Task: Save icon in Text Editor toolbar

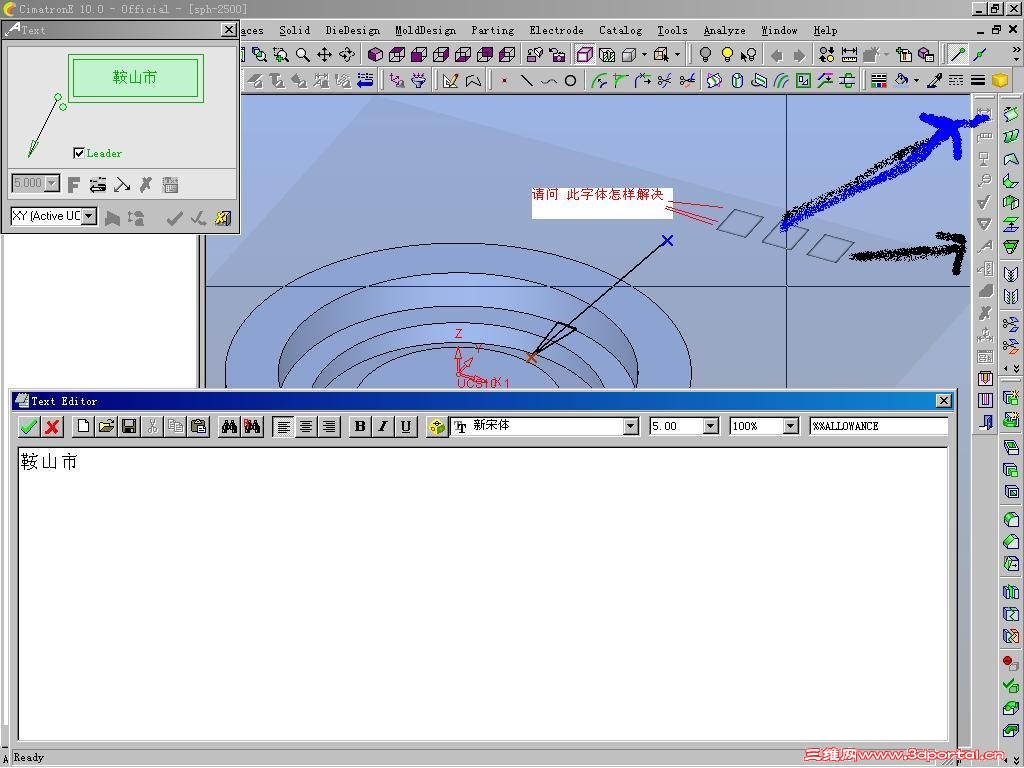Action: click(x=129, y=426)
